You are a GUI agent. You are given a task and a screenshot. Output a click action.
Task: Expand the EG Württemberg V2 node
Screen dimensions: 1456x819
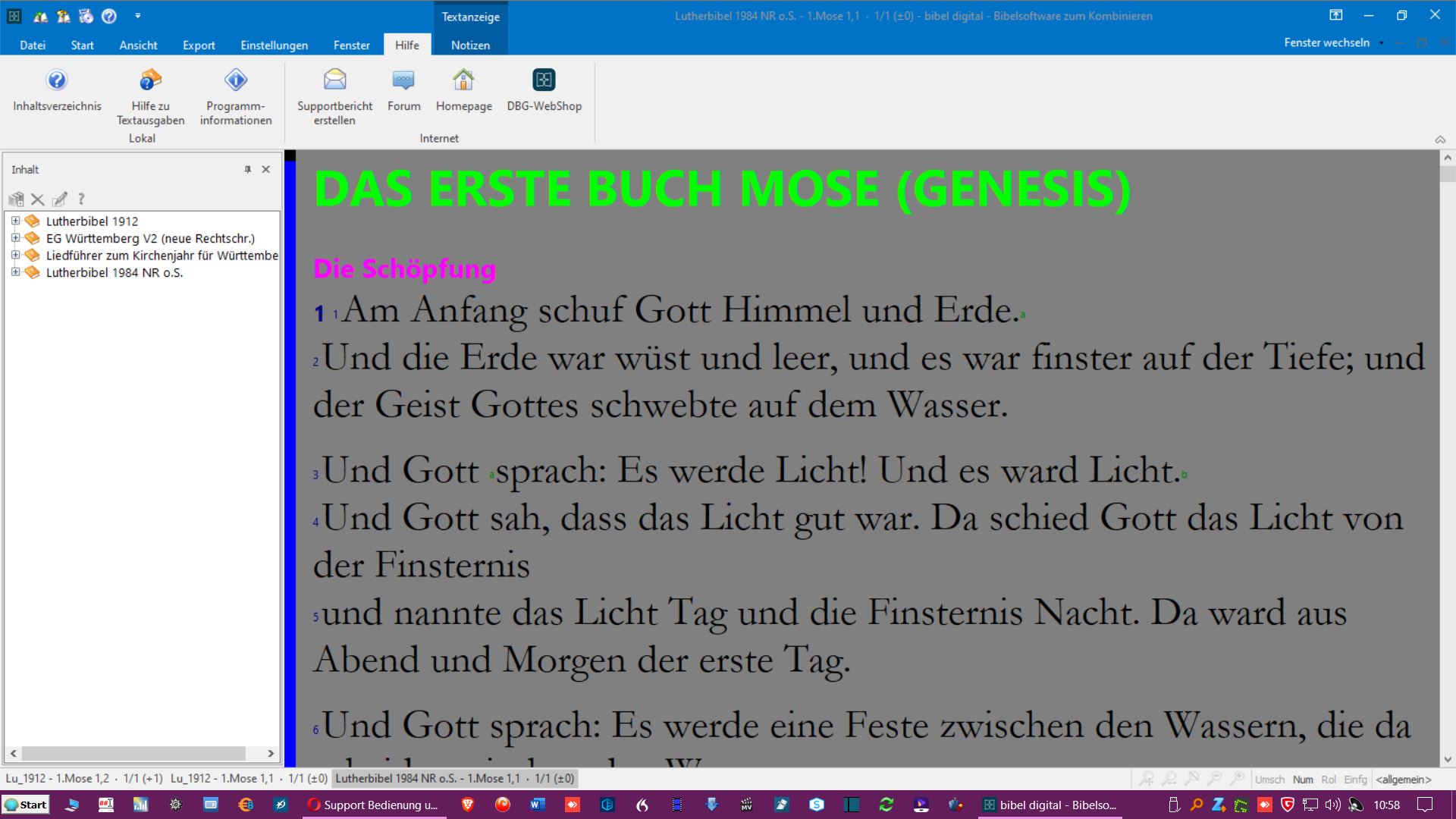point(15,238)
